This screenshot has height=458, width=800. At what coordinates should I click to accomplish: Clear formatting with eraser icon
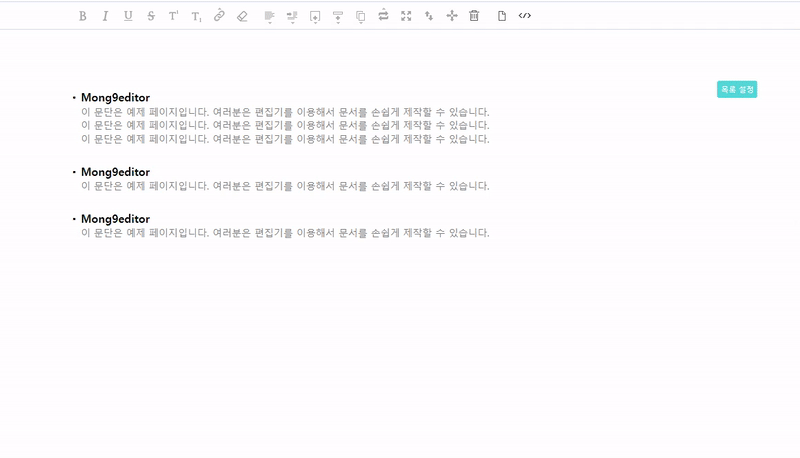point(242,16)
